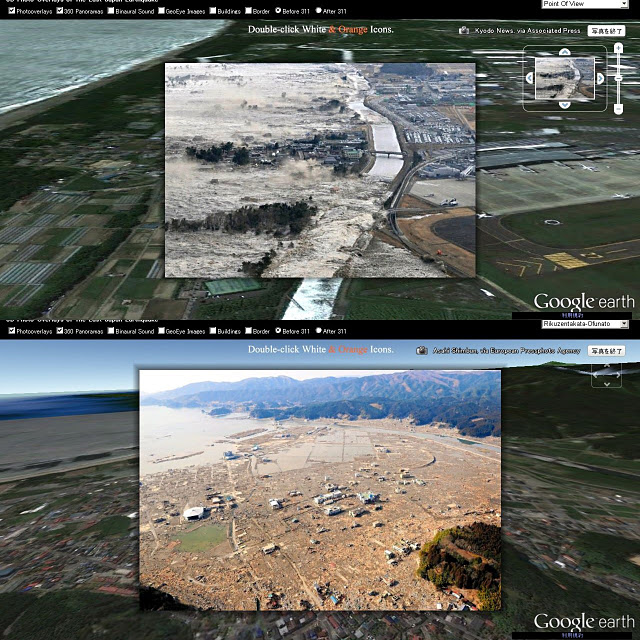This screenshot has width=640, height=640.
Task: Select Before 311 radio in Asahi Shimbun view
Action: click(278, 331)
